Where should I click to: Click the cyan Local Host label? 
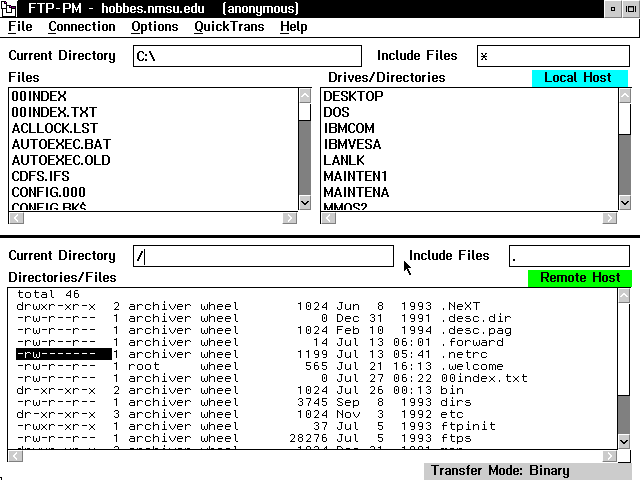[580, 78]
